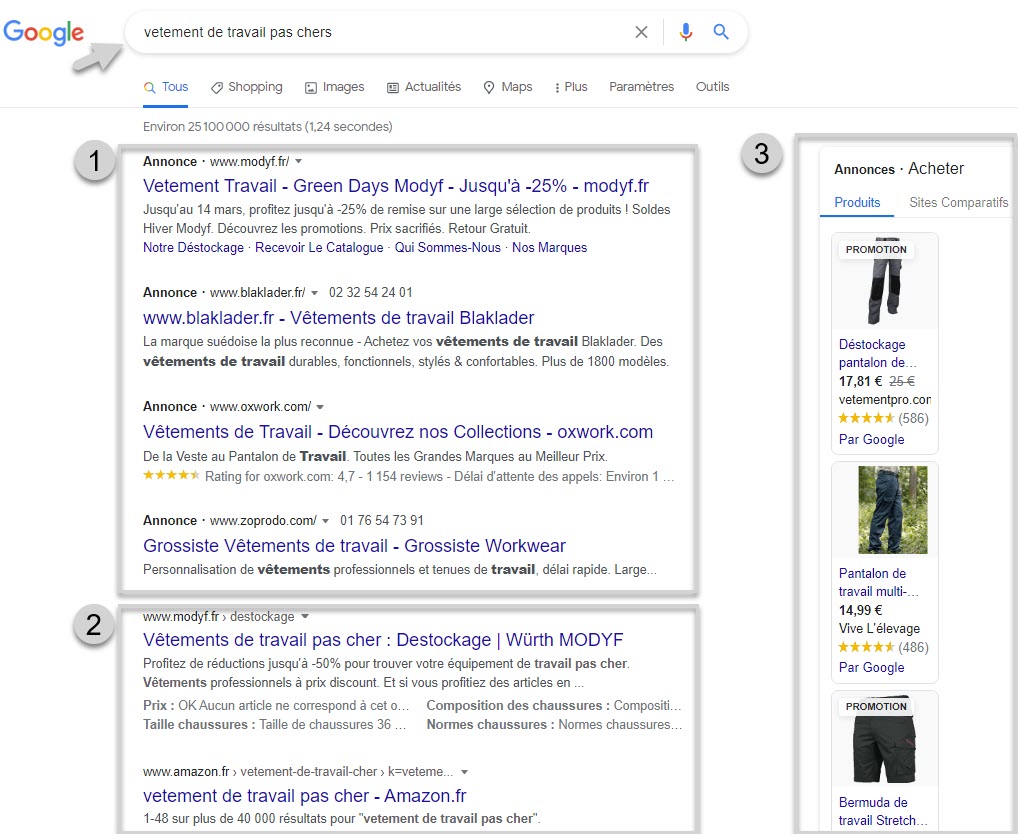Open Destockage Würth MODYF organic result
The width and height of the screenshot is (1018, 834).
click(383, 640)
